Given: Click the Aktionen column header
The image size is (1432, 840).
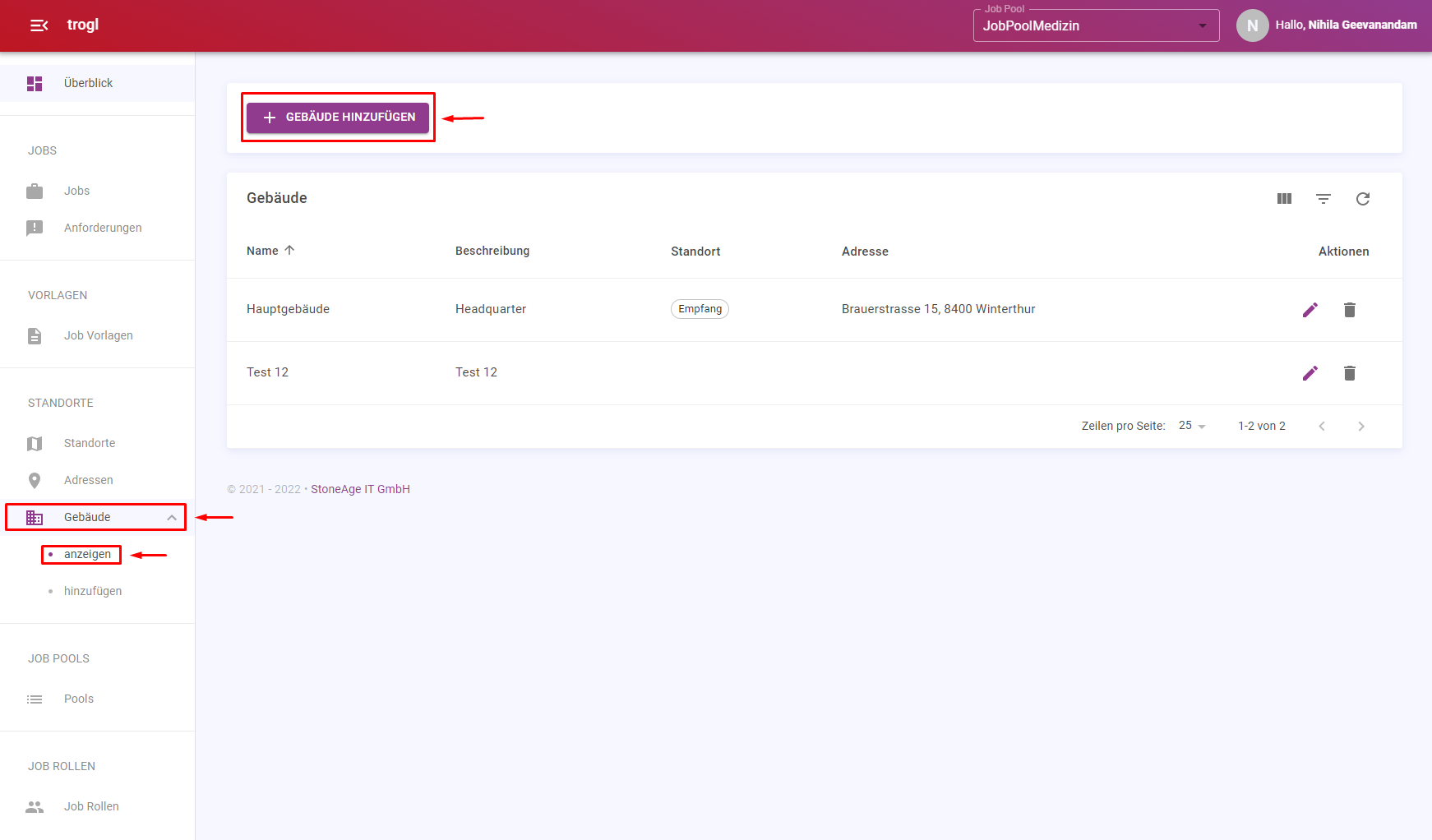Looking at the screenshot, I should click(x=1343, y=252).
